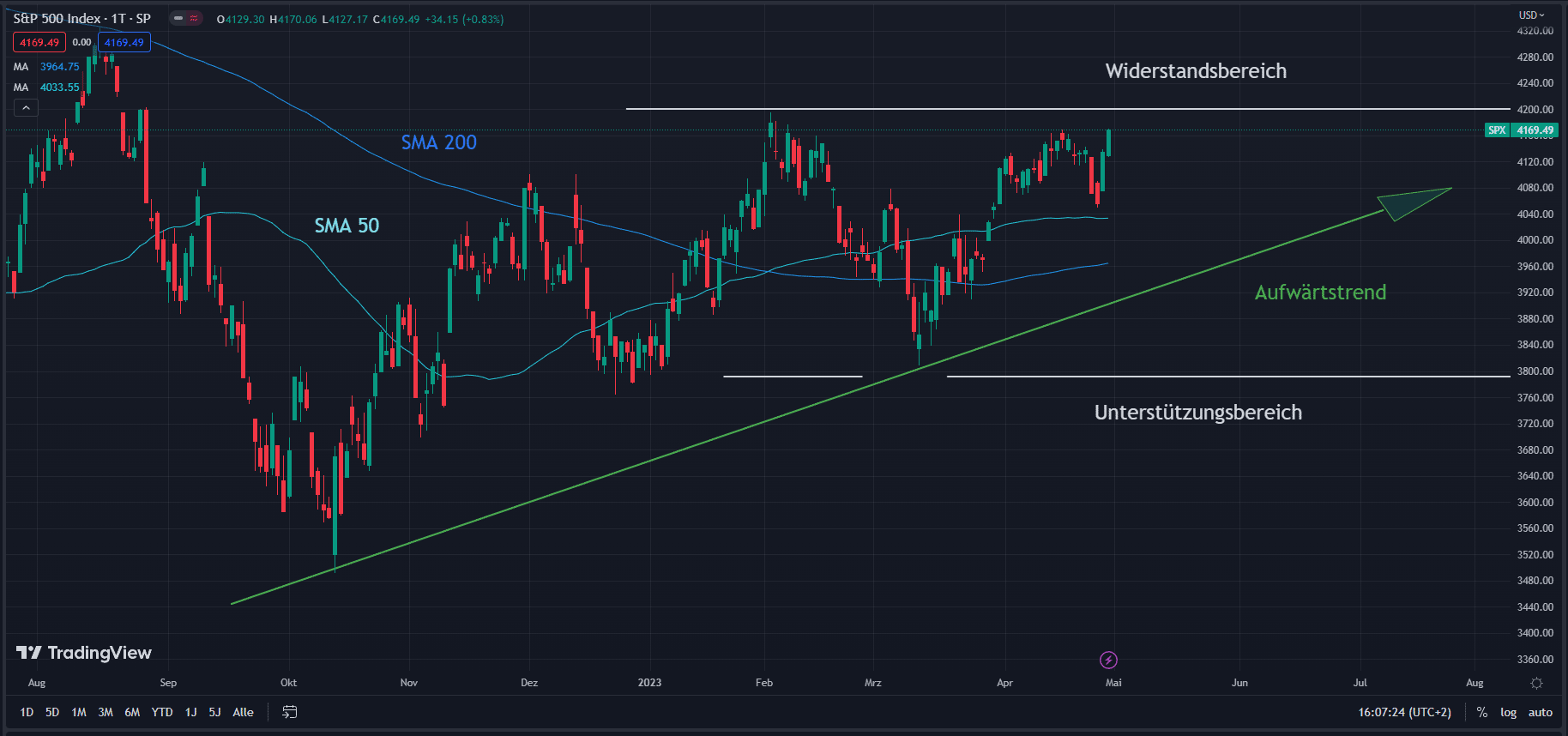Select the 6M time range

pyautogui.click(x=132, y=712)
